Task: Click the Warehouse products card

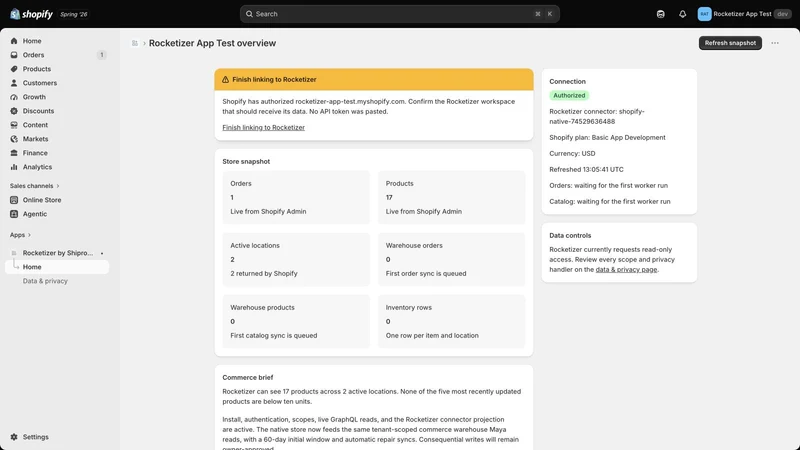Action: 296,321
